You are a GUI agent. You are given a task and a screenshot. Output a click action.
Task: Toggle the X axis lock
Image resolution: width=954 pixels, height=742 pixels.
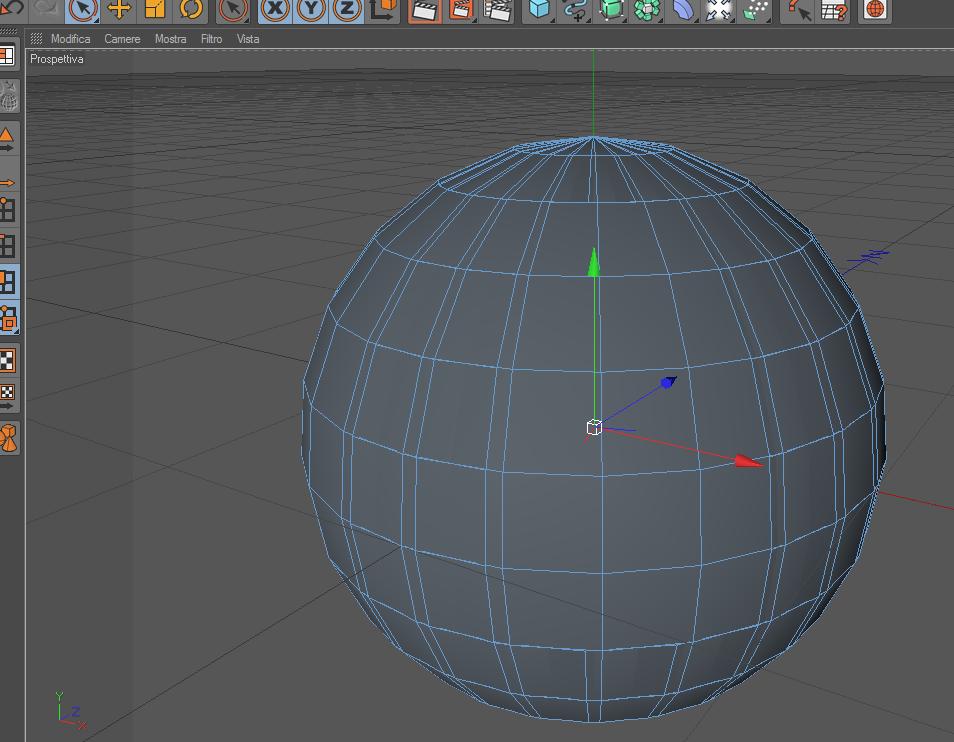click(x=275, y=10)
